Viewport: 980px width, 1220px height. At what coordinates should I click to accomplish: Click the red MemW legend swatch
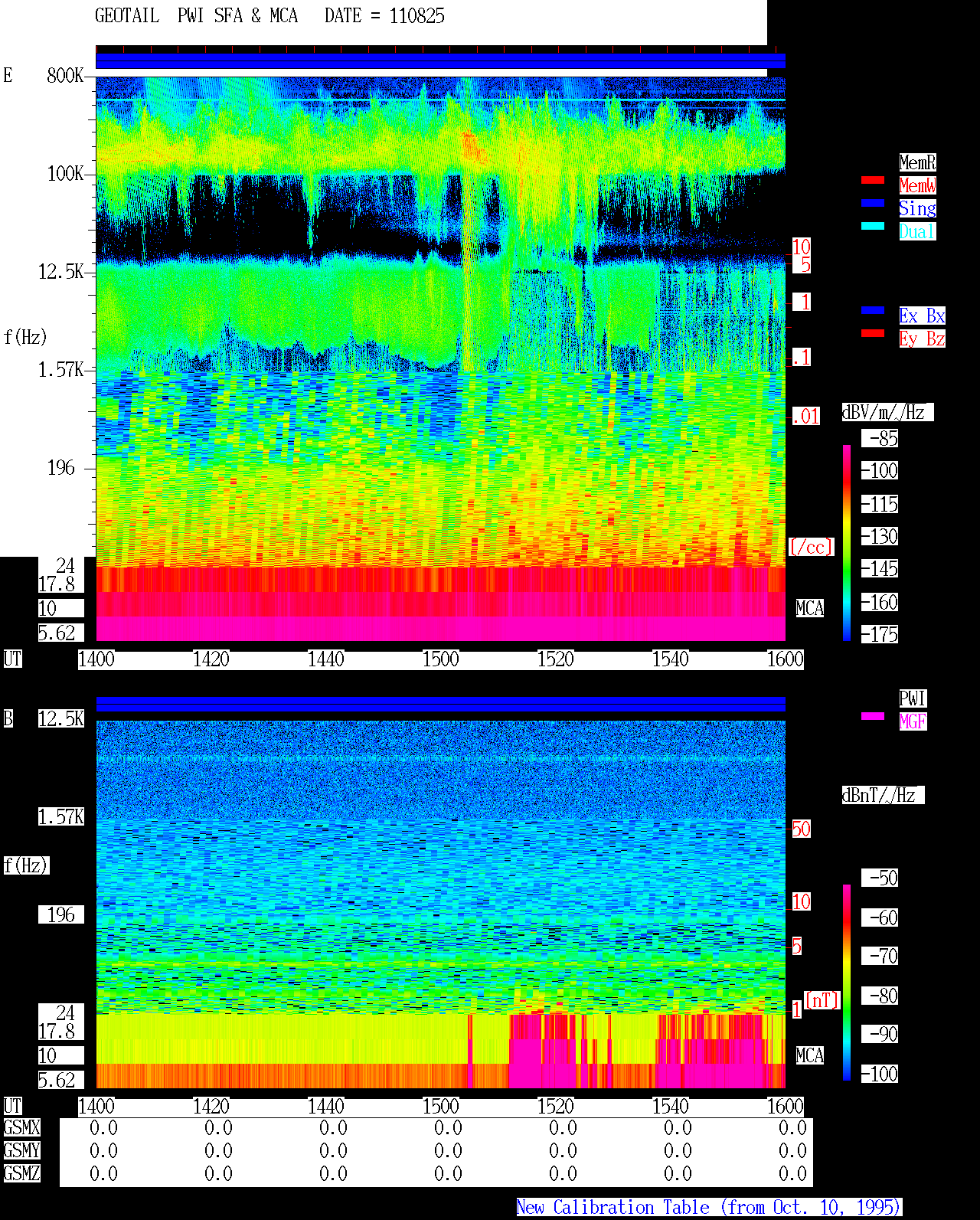tap(873, 180)
